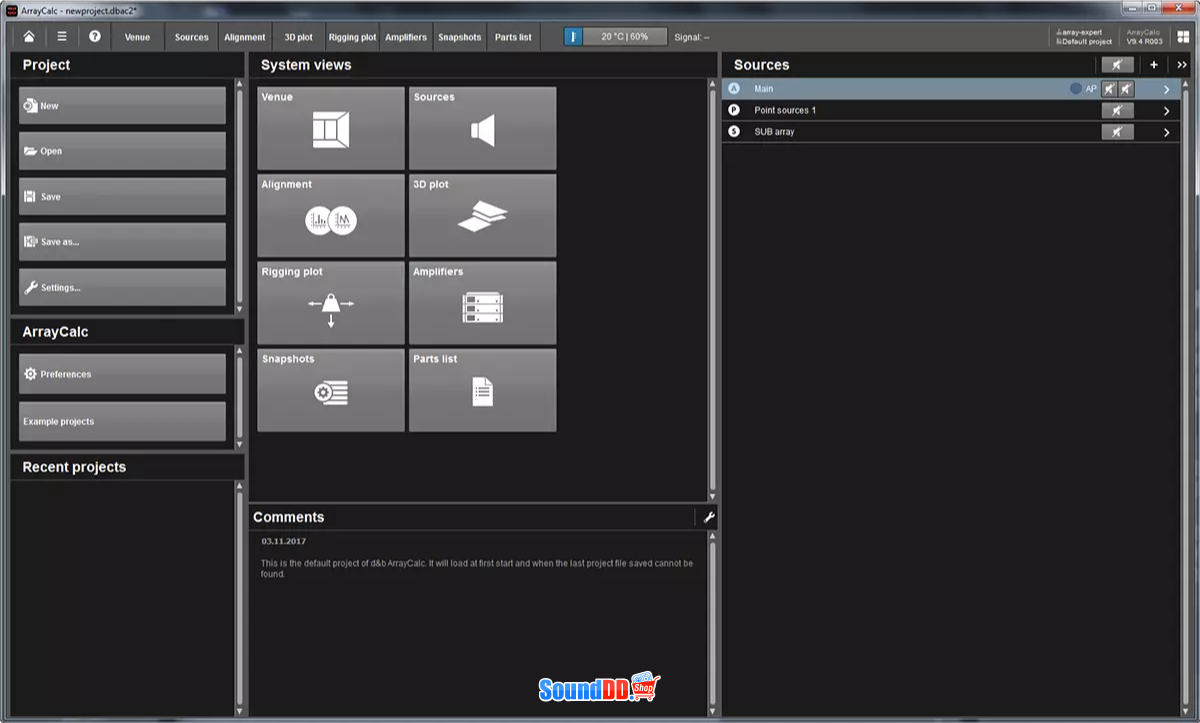Click the temperature thermometer icon
Image resolution: width=1200 pixels, height=723 pixels.
(574, 37)
